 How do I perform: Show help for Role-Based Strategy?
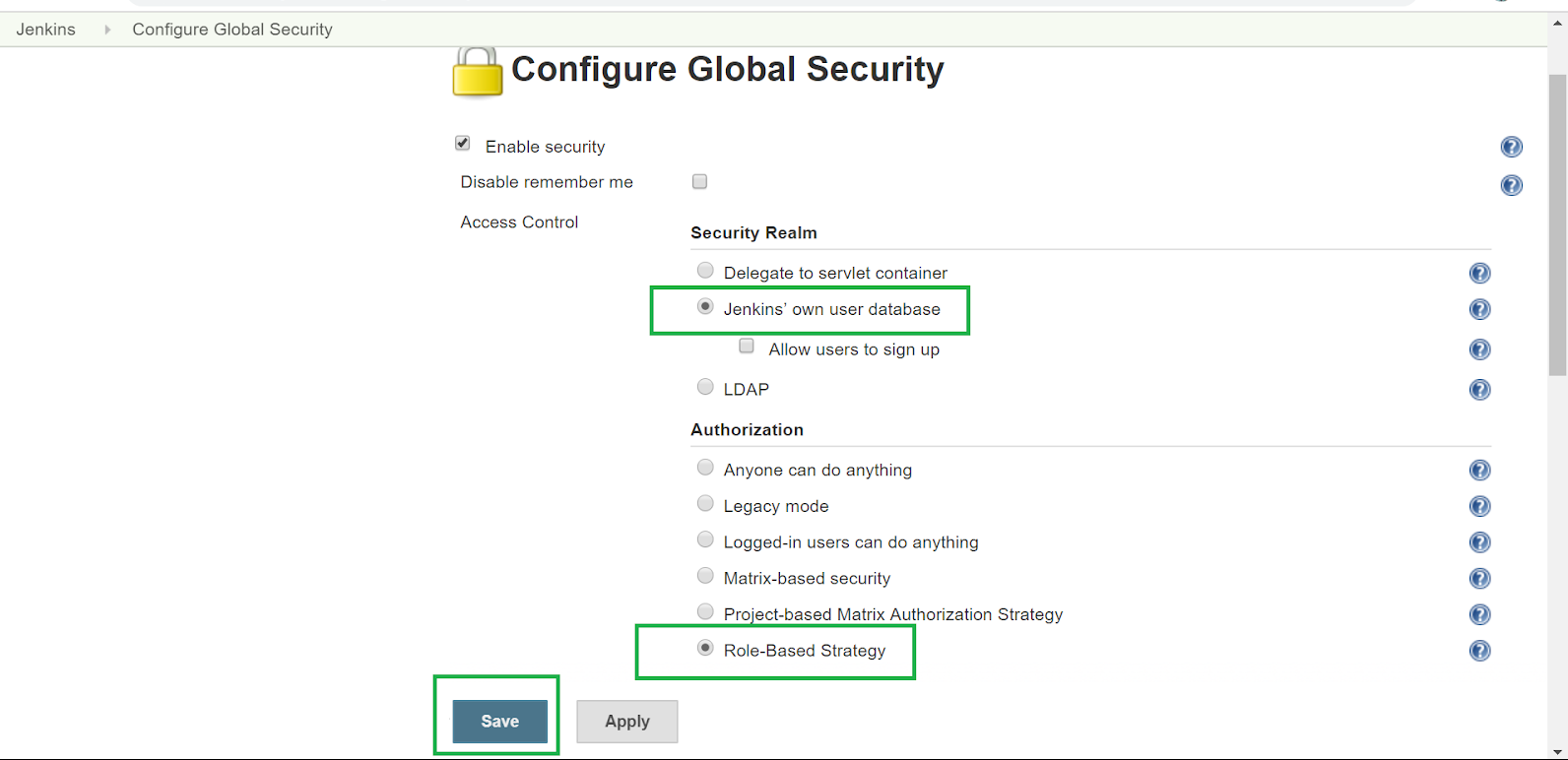tap(1479, 651)
